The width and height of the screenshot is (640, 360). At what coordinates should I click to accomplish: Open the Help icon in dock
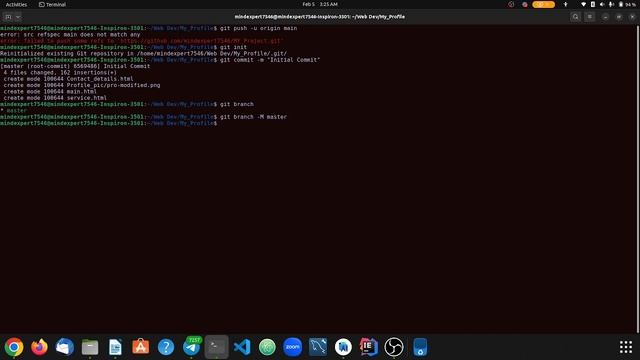pos(166,347)
